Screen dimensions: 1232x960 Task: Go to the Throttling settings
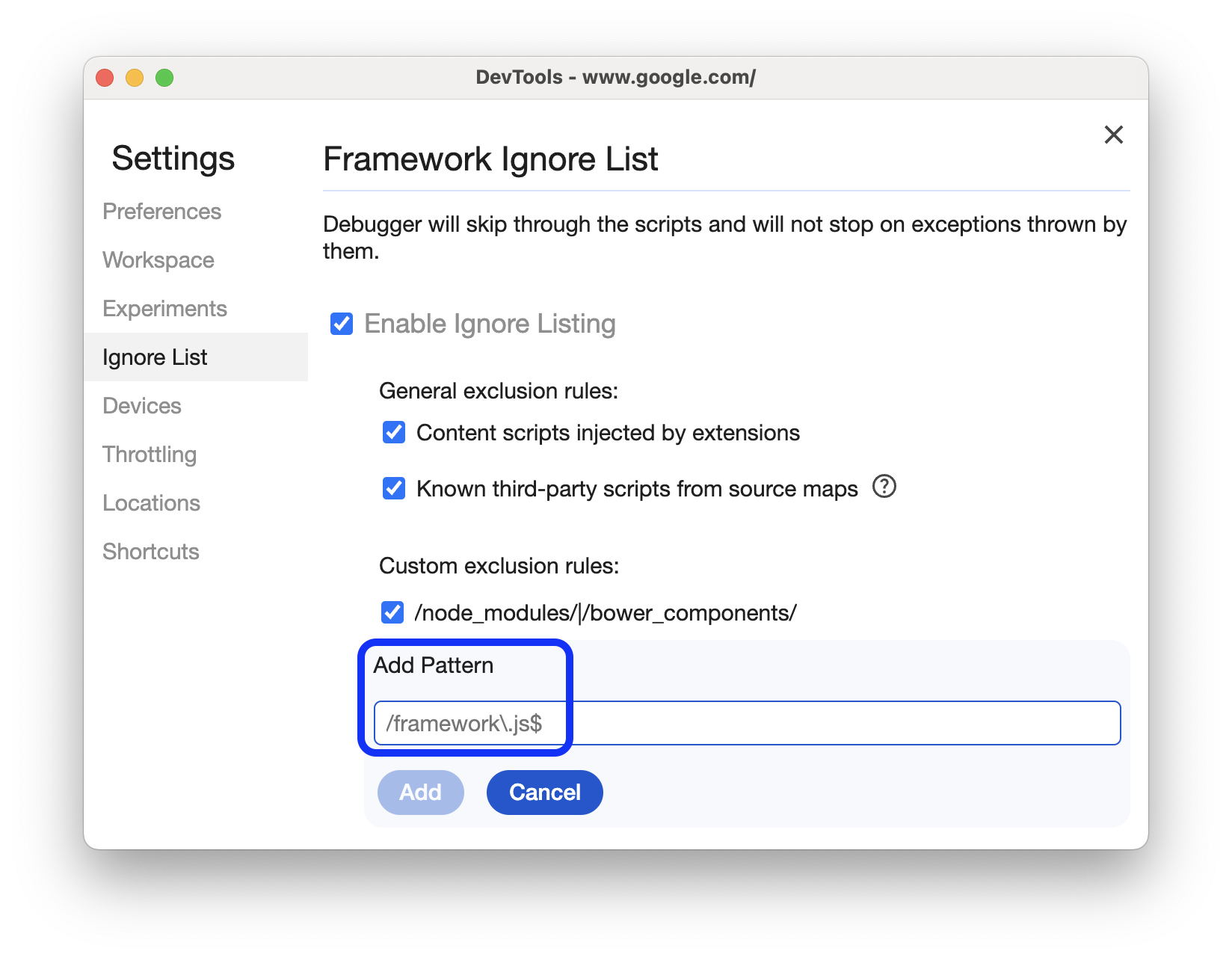[149, 454]
